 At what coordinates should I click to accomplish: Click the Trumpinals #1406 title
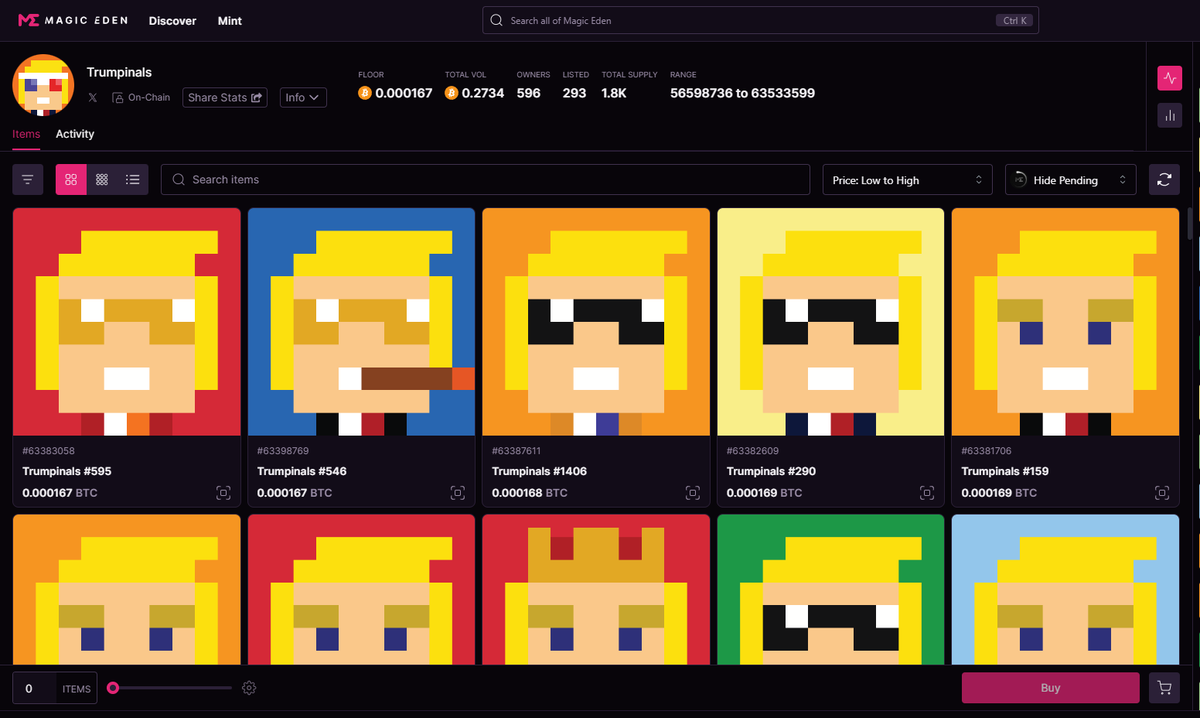[x=540, y=471]
